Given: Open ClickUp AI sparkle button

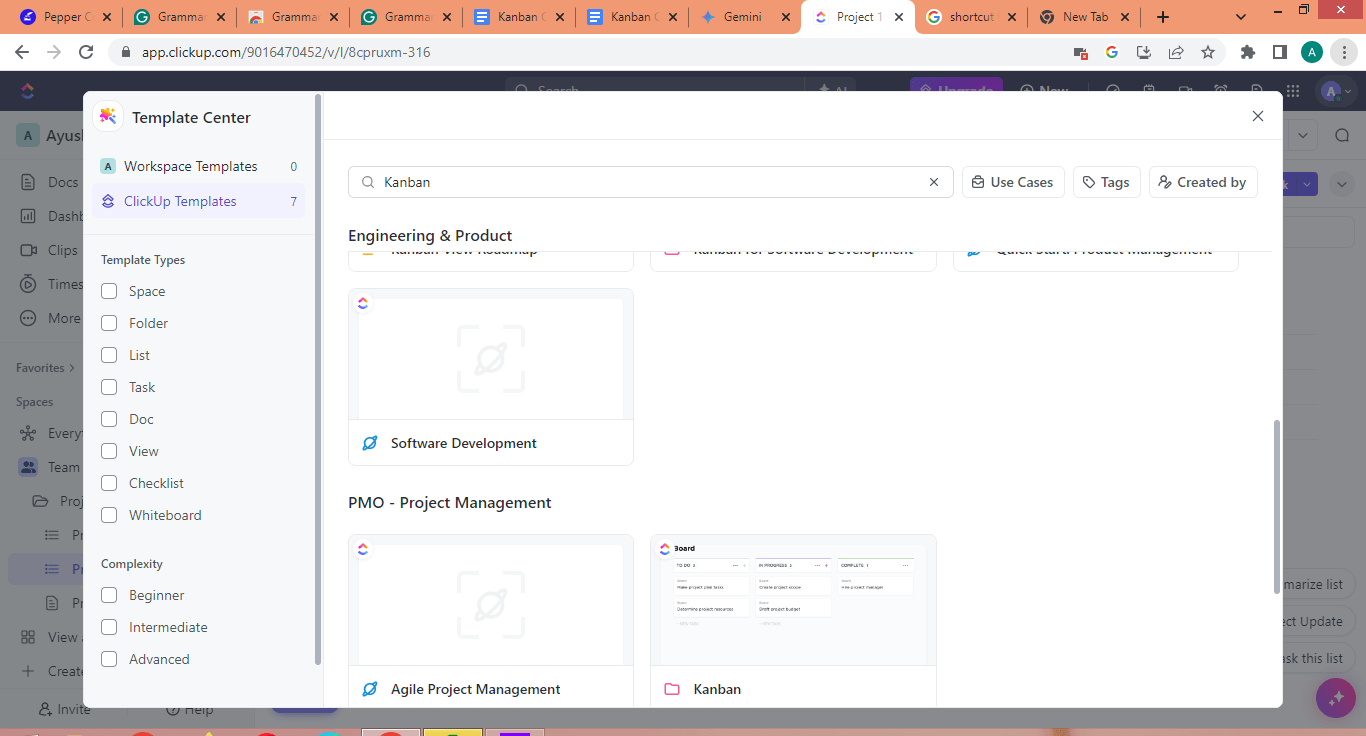Looking at the screenshot, I should point(1336,698).
